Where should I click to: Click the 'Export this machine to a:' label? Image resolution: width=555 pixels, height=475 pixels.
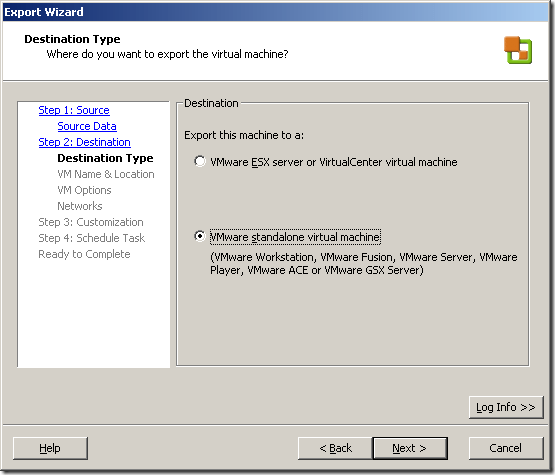pyautogui.click(x=244, y=135)
